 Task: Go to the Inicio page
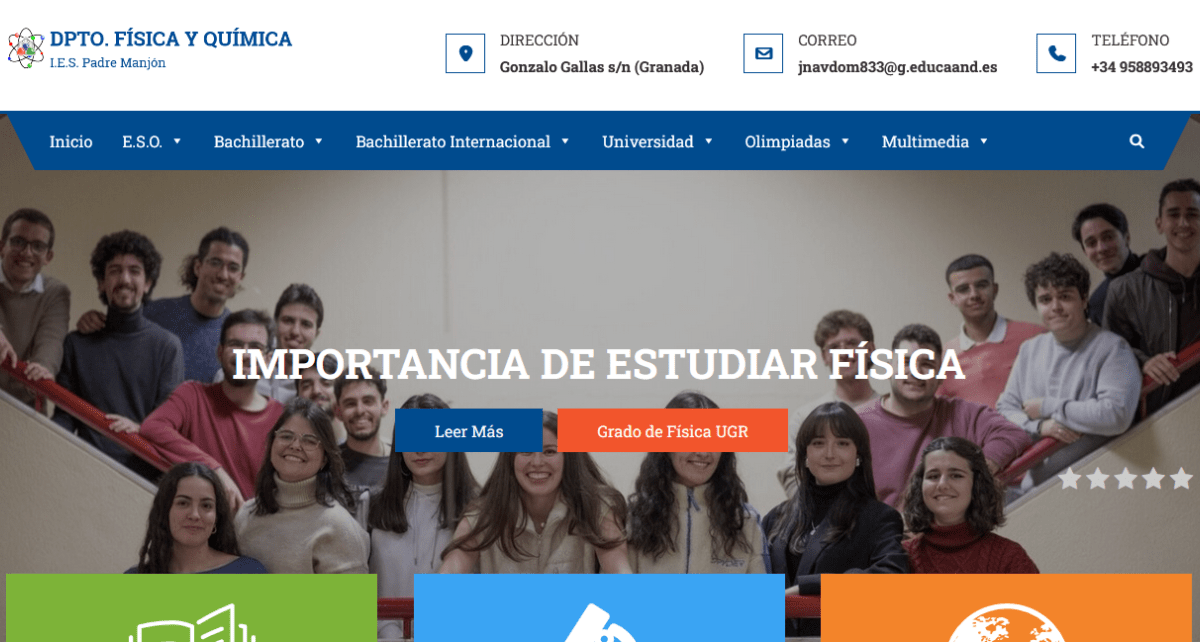pyautogui.click(x=71, y=142)
